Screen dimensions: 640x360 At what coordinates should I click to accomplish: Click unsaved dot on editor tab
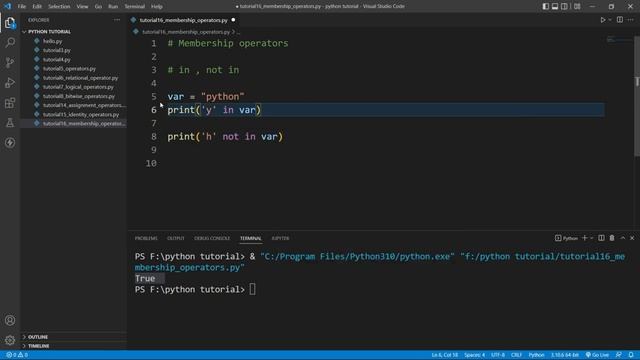coord(233,20)
